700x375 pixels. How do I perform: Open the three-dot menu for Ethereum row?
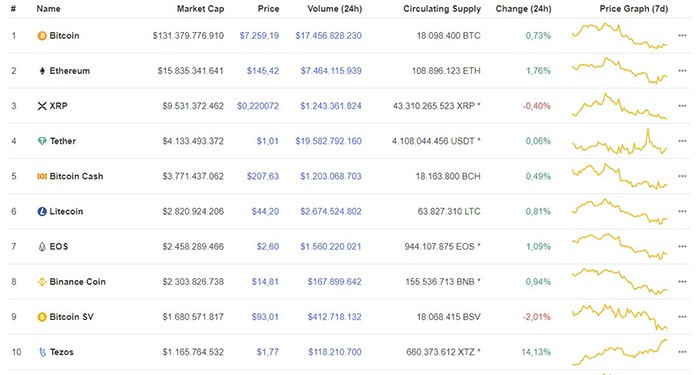click(x=682, y=71)
